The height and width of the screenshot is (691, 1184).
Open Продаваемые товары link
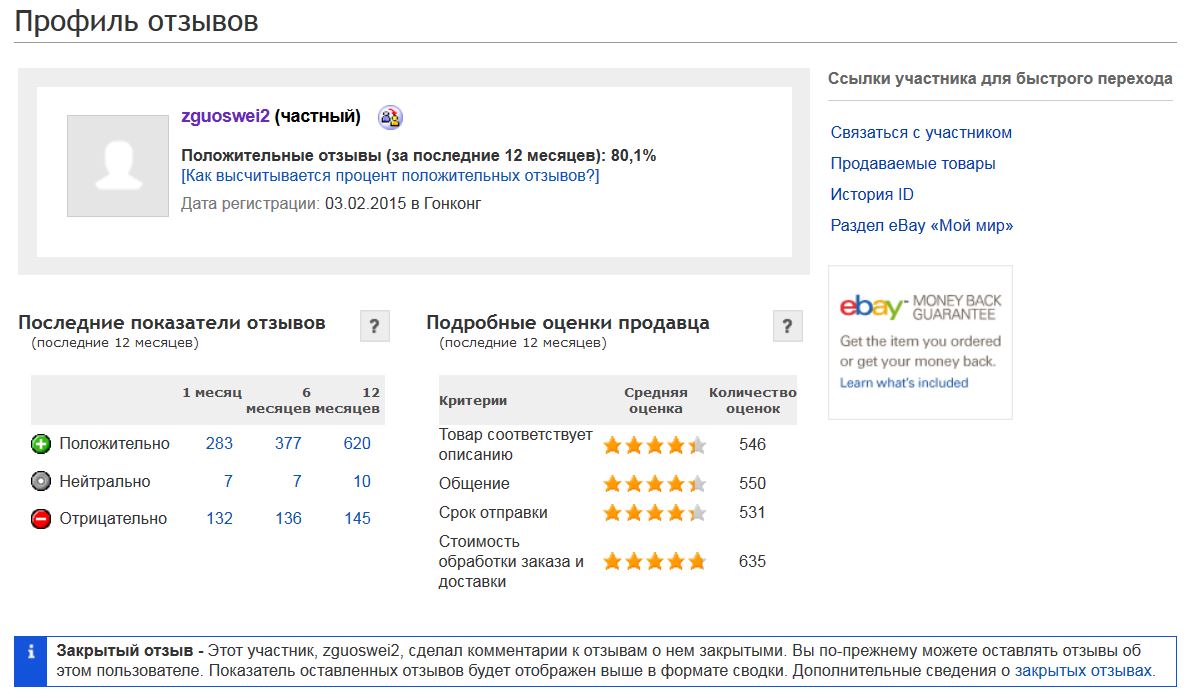point(913,164)
